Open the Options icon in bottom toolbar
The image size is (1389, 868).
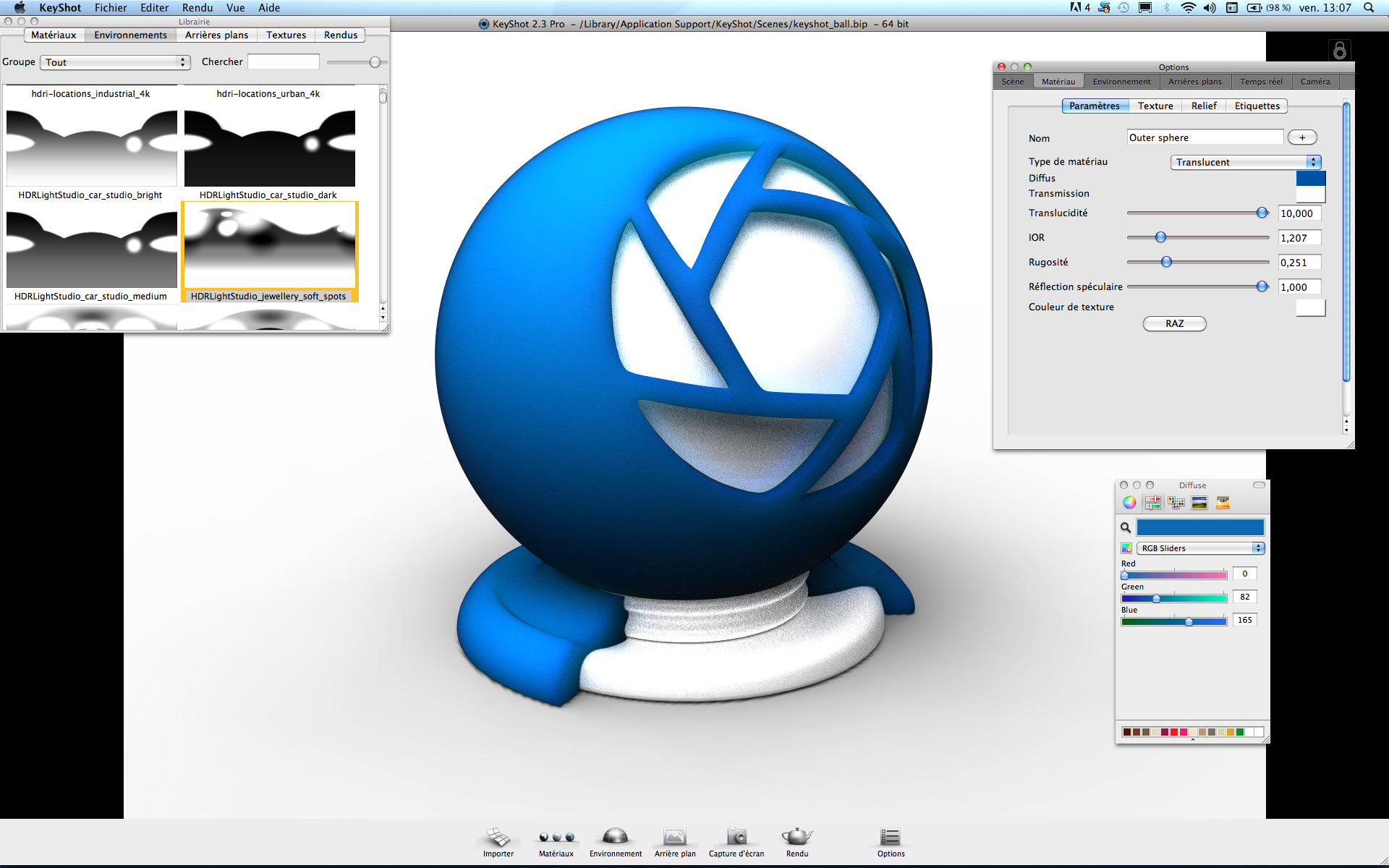coord(890,838)
